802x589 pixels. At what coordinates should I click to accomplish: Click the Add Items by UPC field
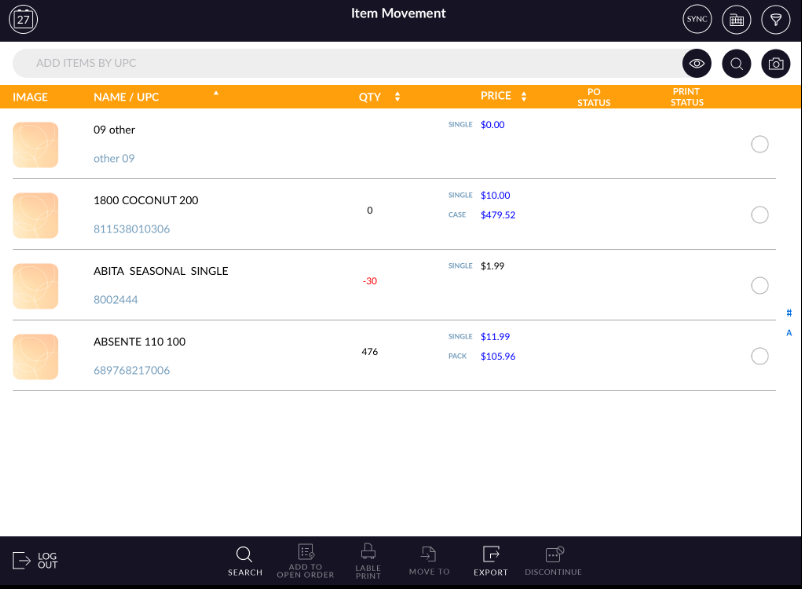pos(340,64)
